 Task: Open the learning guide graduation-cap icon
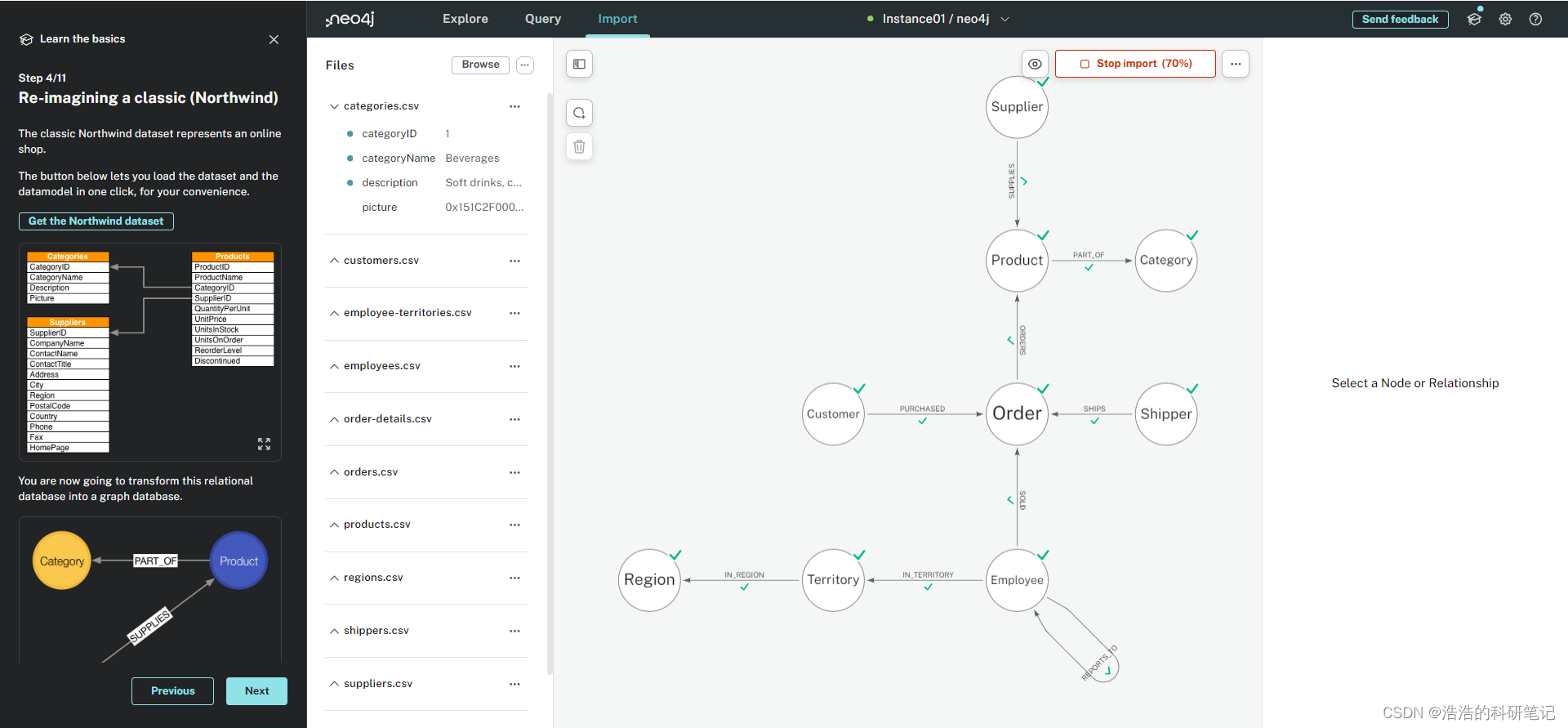pyautogui.click(x=1474, y=19)
